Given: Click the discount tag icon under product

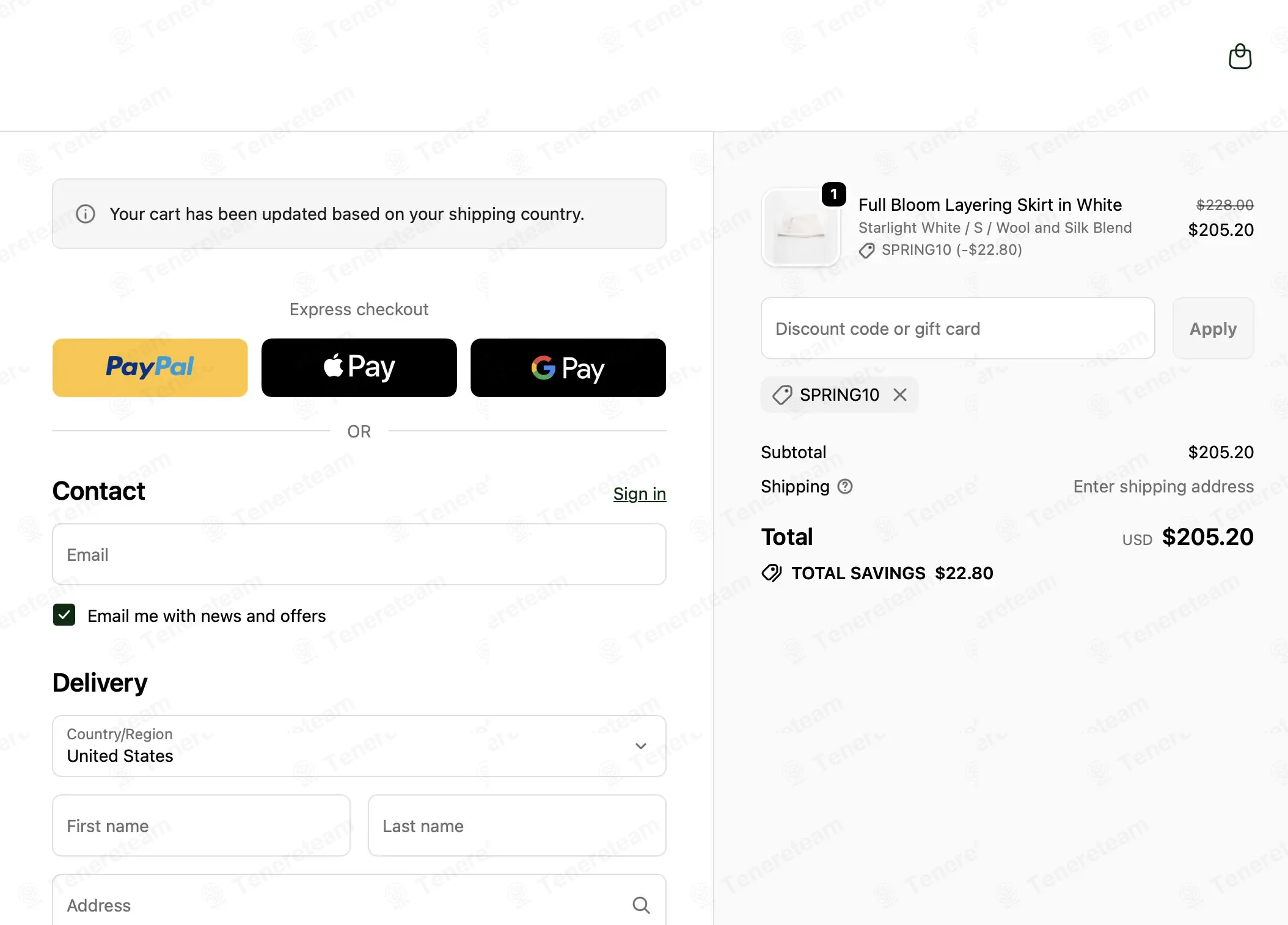Looking at the screenshot, I should coord(867,250).
